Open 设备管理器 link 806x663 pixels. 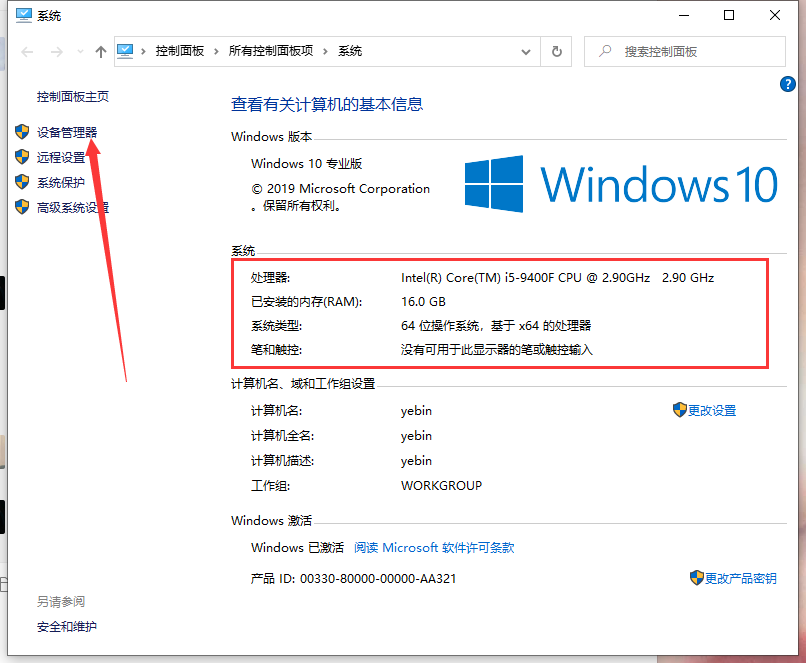67,133
